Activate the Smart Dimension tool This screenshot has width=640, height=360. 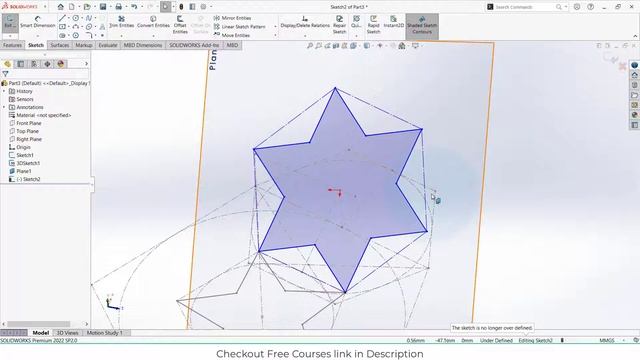click(38, 22)
